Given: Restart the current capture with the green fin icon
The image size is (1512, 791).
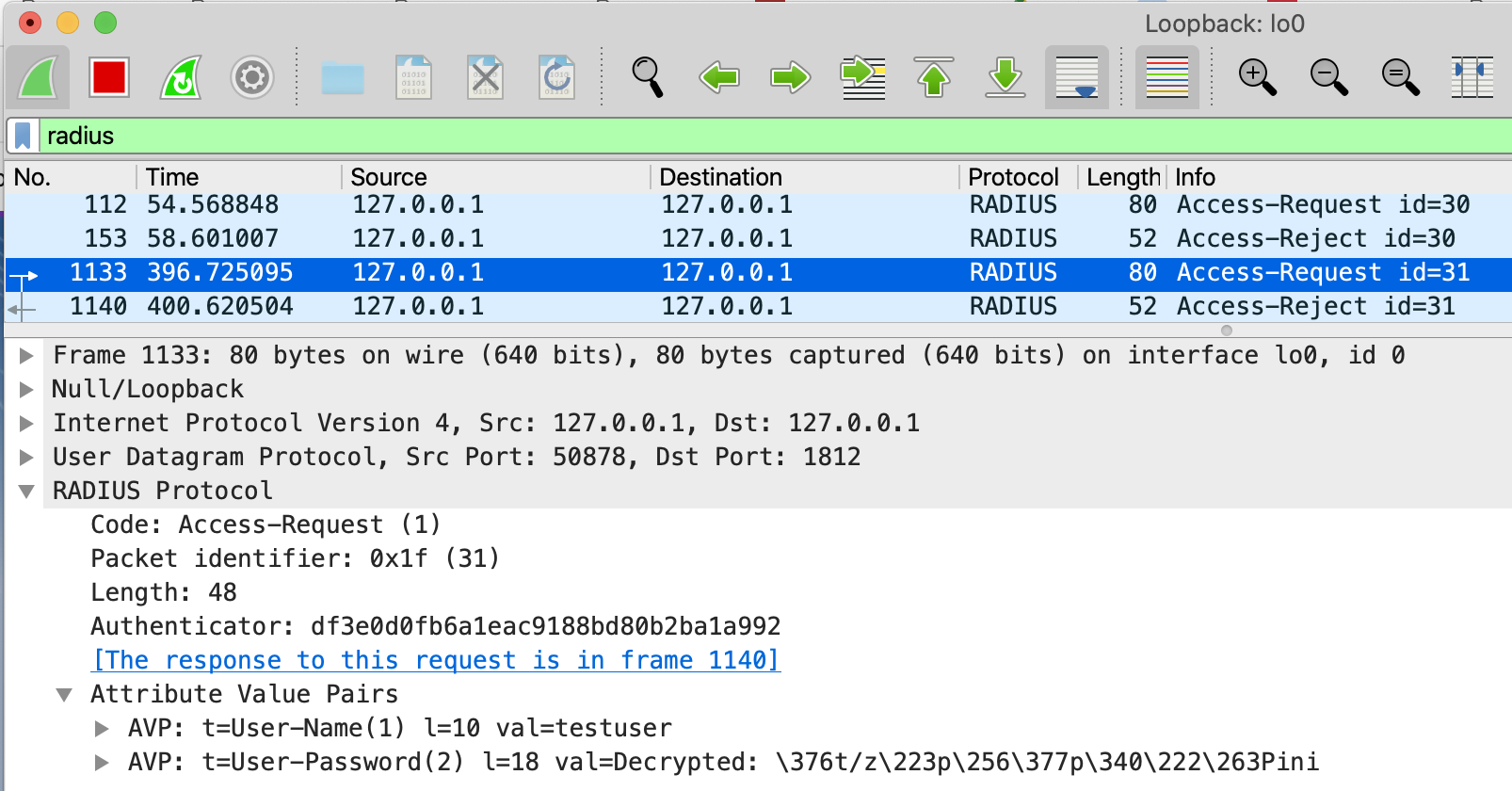Looking at the screenshot, I should click(181, 77).
